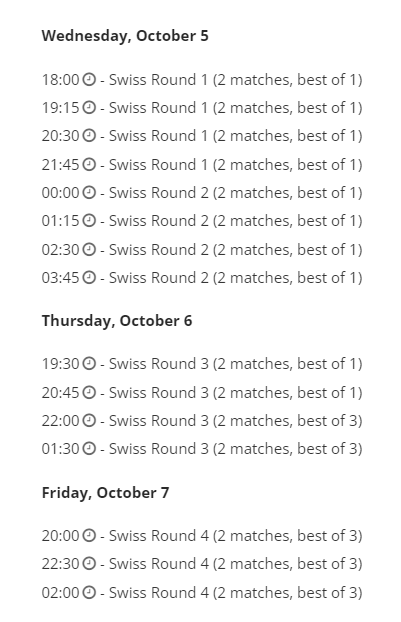Click the 01:30 Swiss Round 3 entry
Image resolution: width=401 pixels, height=622 pixels.
(x=202, y=449)
